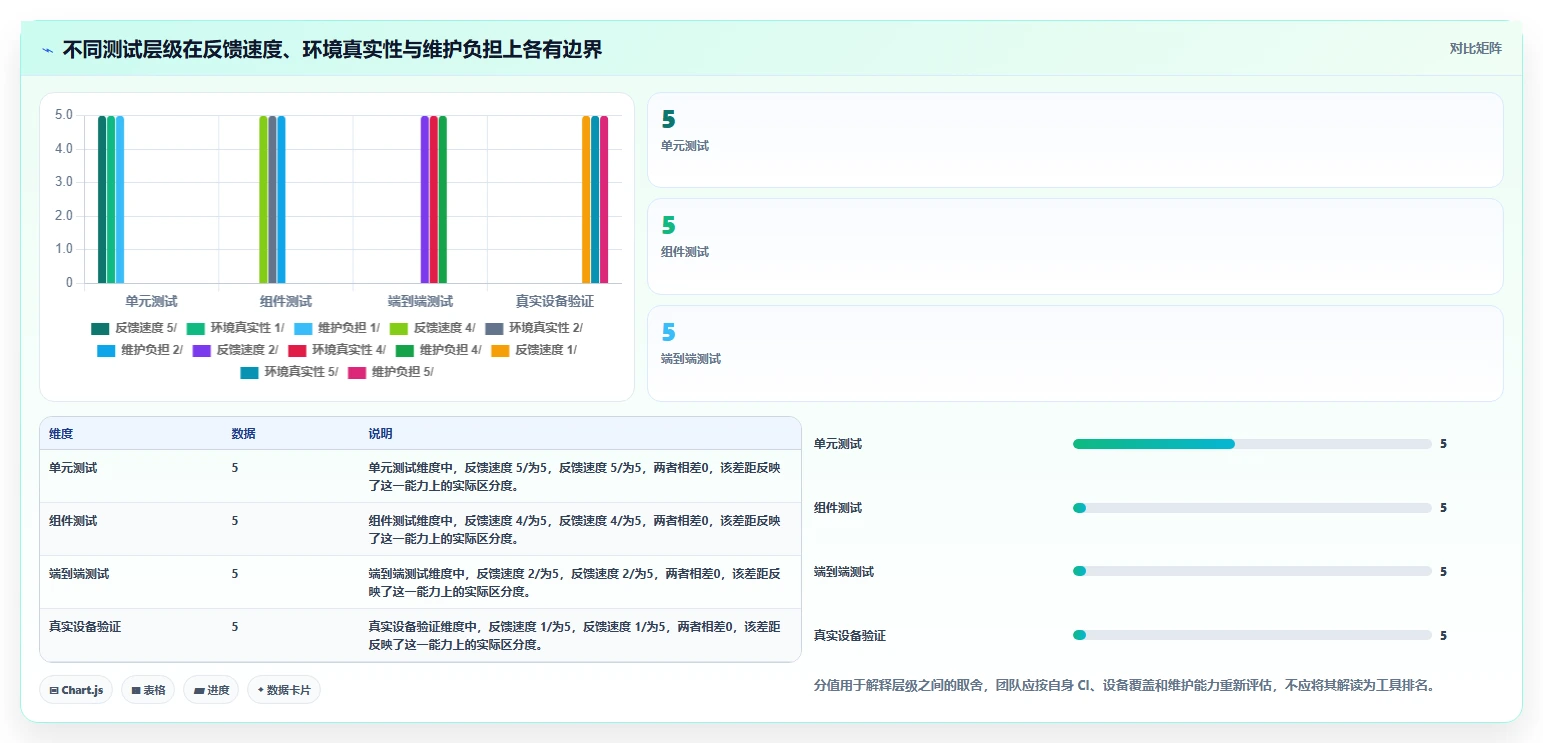
Task: Click the 真实设备验证 row description text
Action: pos(574,636)
